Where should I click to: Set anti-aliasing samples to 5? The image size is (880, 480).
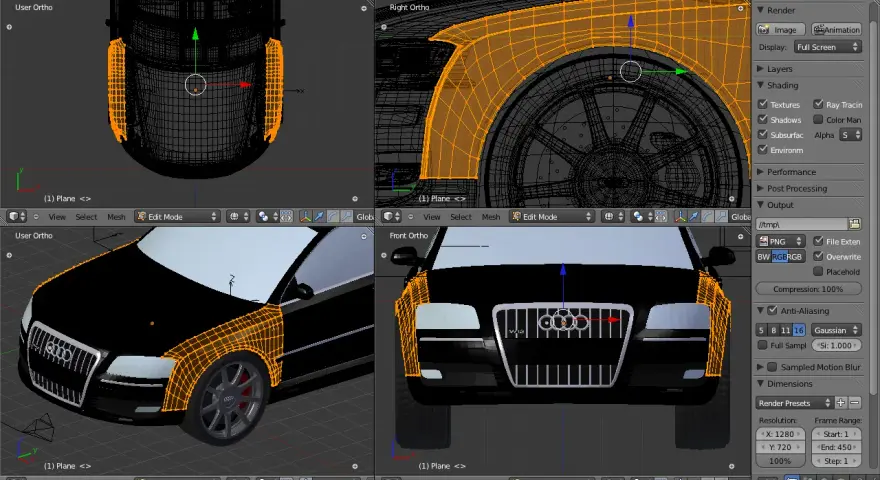pos(762,330)
